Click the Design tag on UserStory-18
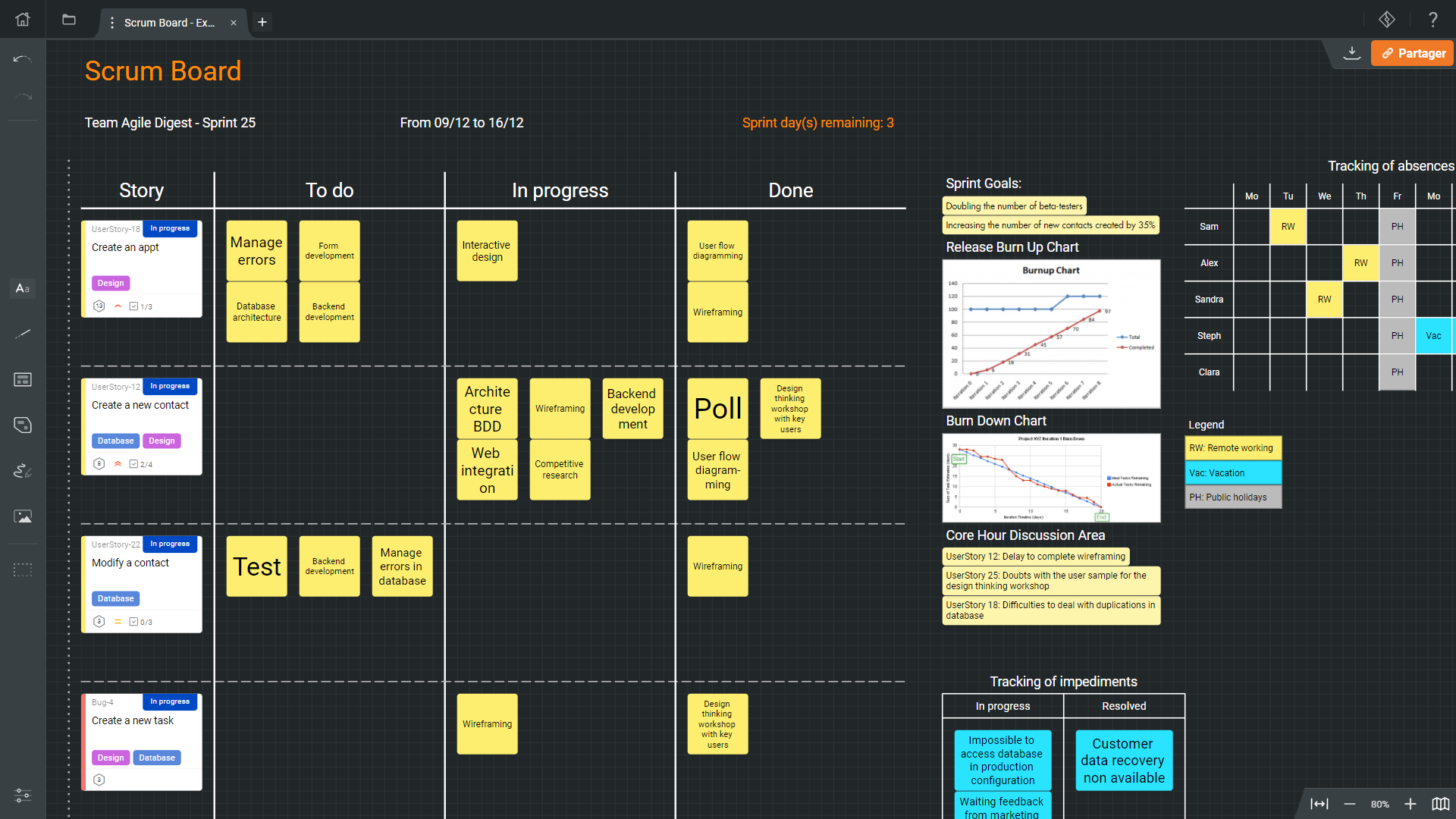Viewport: 1456px width, 819px height. [111, 283]
